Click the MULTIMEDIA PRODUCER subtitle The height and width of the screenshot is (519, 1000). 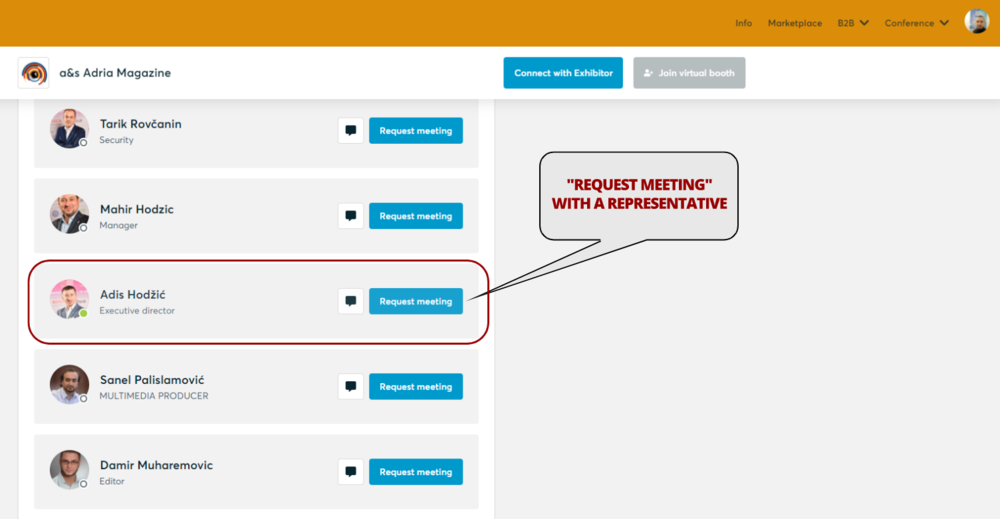tap(154, 396)
